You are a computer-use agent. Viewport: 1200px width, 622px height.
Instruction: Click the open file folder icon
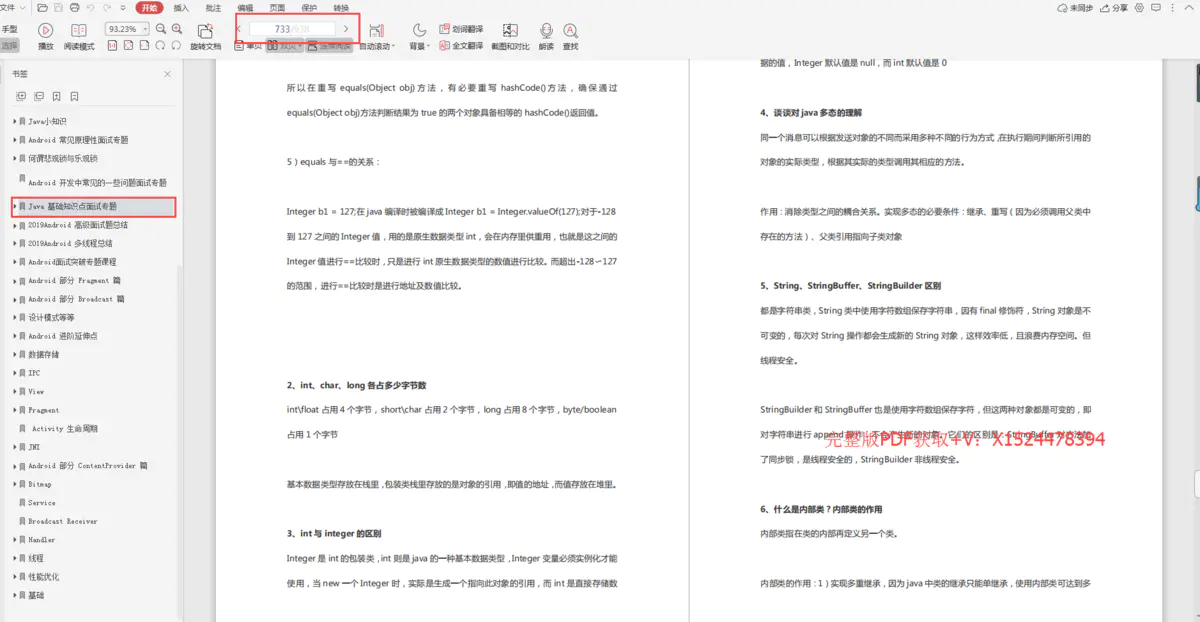tap(42, 8)
